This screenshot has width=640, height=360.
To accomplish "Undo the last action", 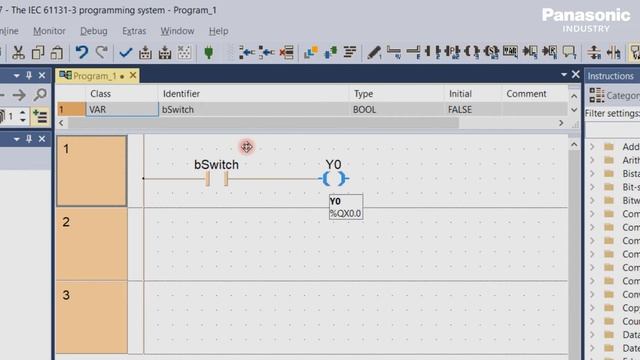I will point(82,53).
